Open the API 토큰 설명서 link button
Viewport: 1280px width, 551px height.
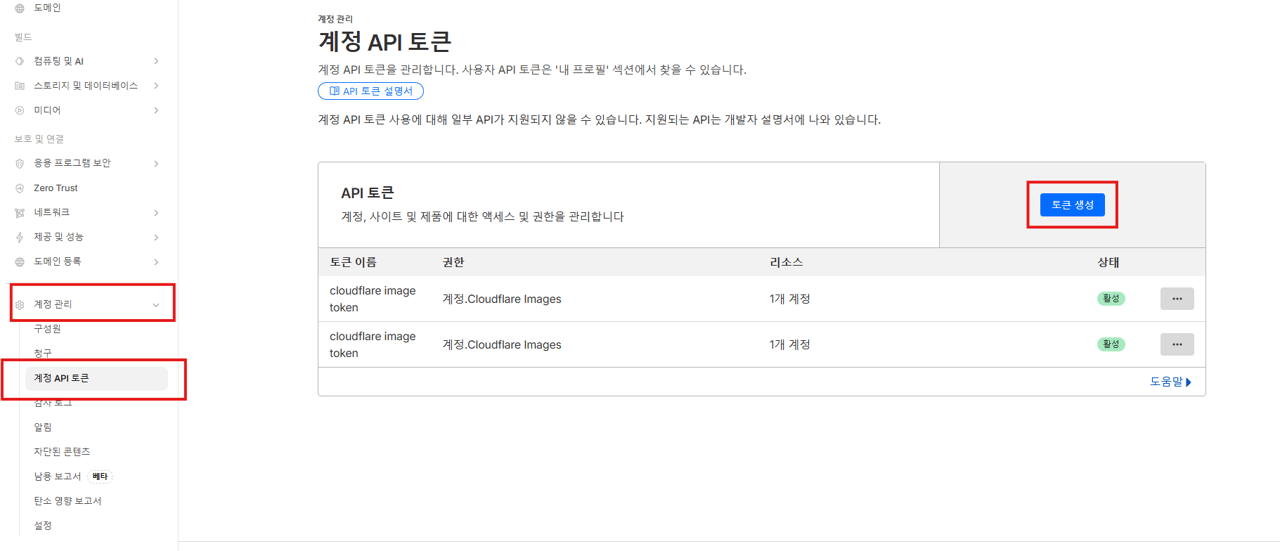pyautogui.click(x=371, y=91)
